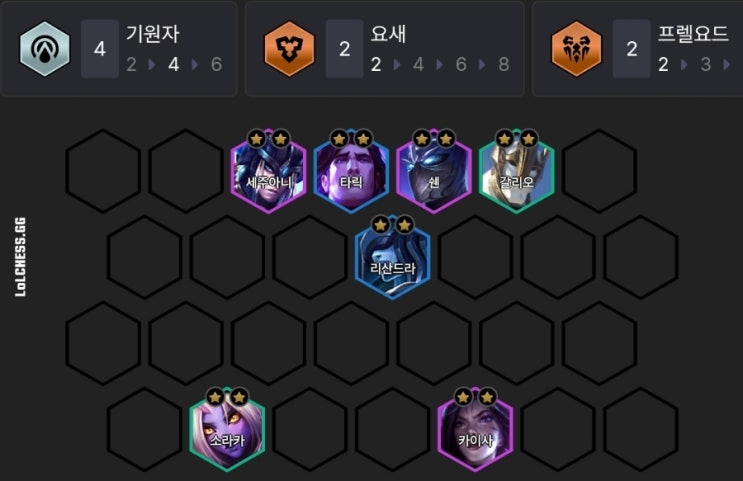Select the 갈리오 champion portrait
Viewport: 743px width, 481px height.
tap(516, 171)
